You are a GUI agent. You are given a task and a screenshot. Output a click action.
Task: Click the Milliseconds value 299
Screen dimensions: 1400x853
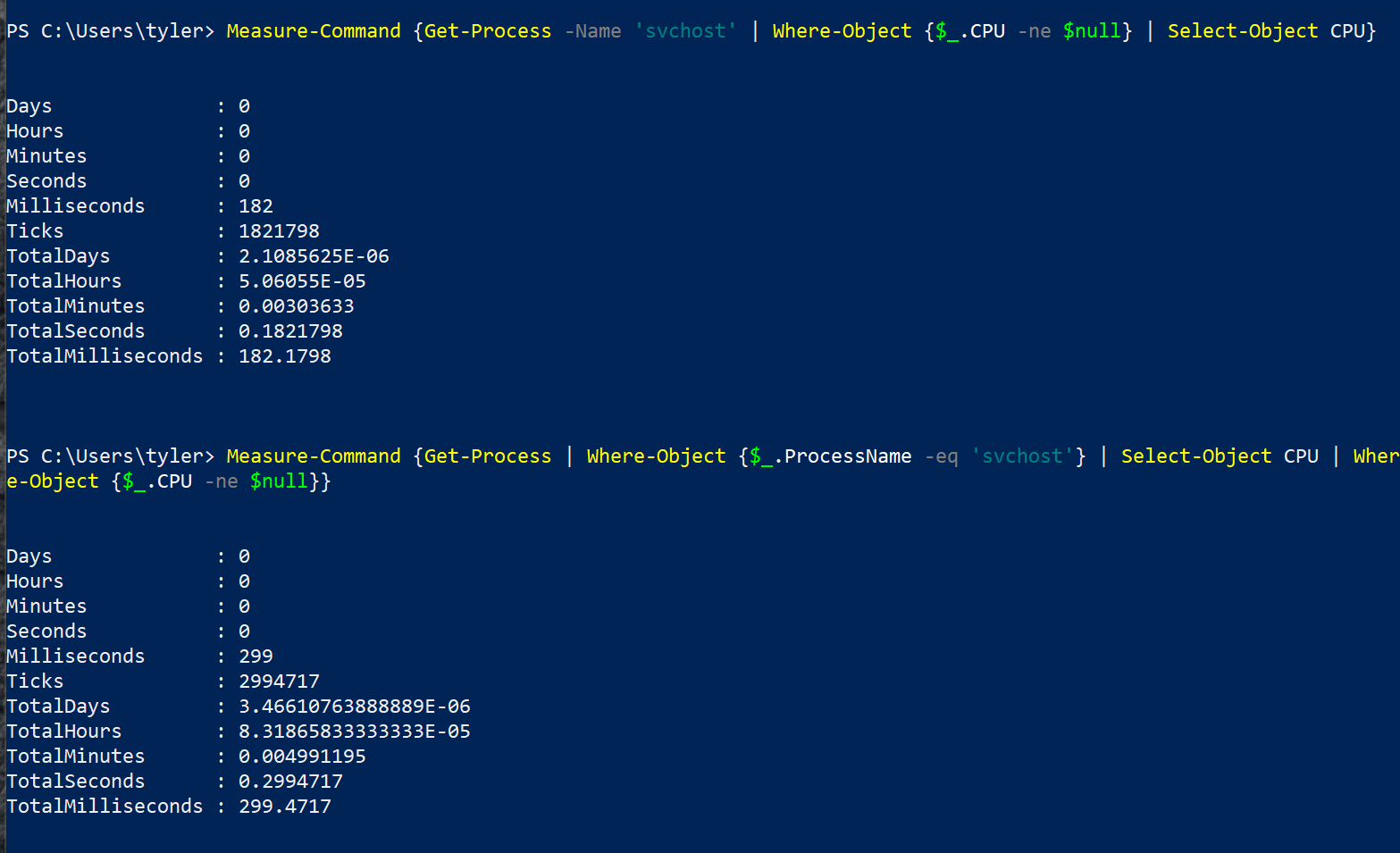[256, 656]
